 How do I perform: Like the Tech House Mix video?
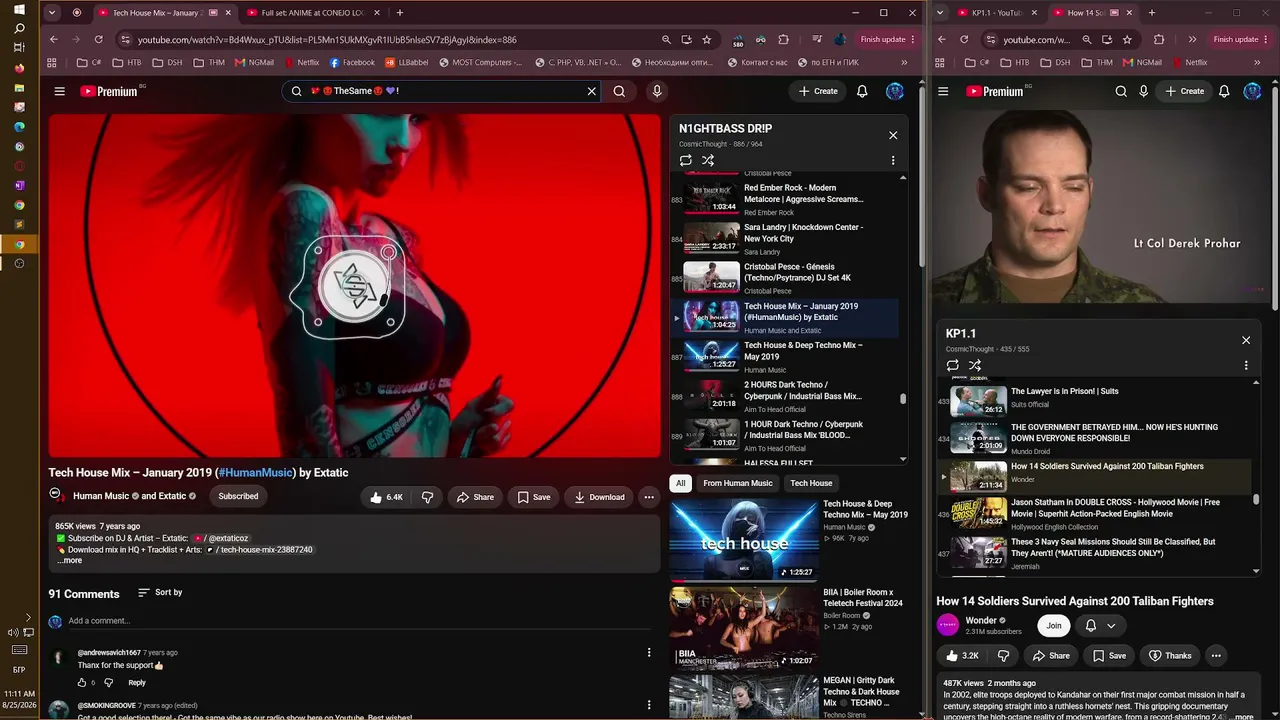pyautogui.click(x=386, y=497)
